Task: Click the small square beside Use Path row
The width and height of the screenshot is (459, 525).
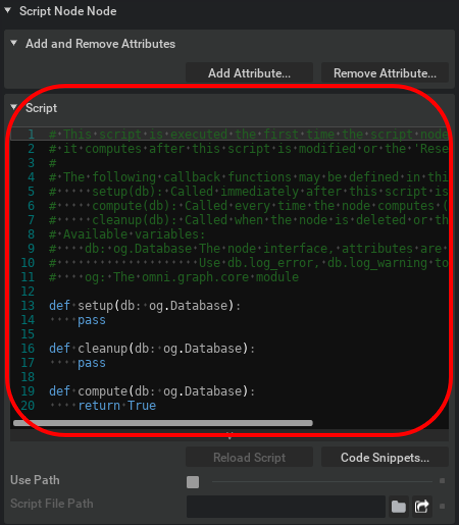Action: 442,481
